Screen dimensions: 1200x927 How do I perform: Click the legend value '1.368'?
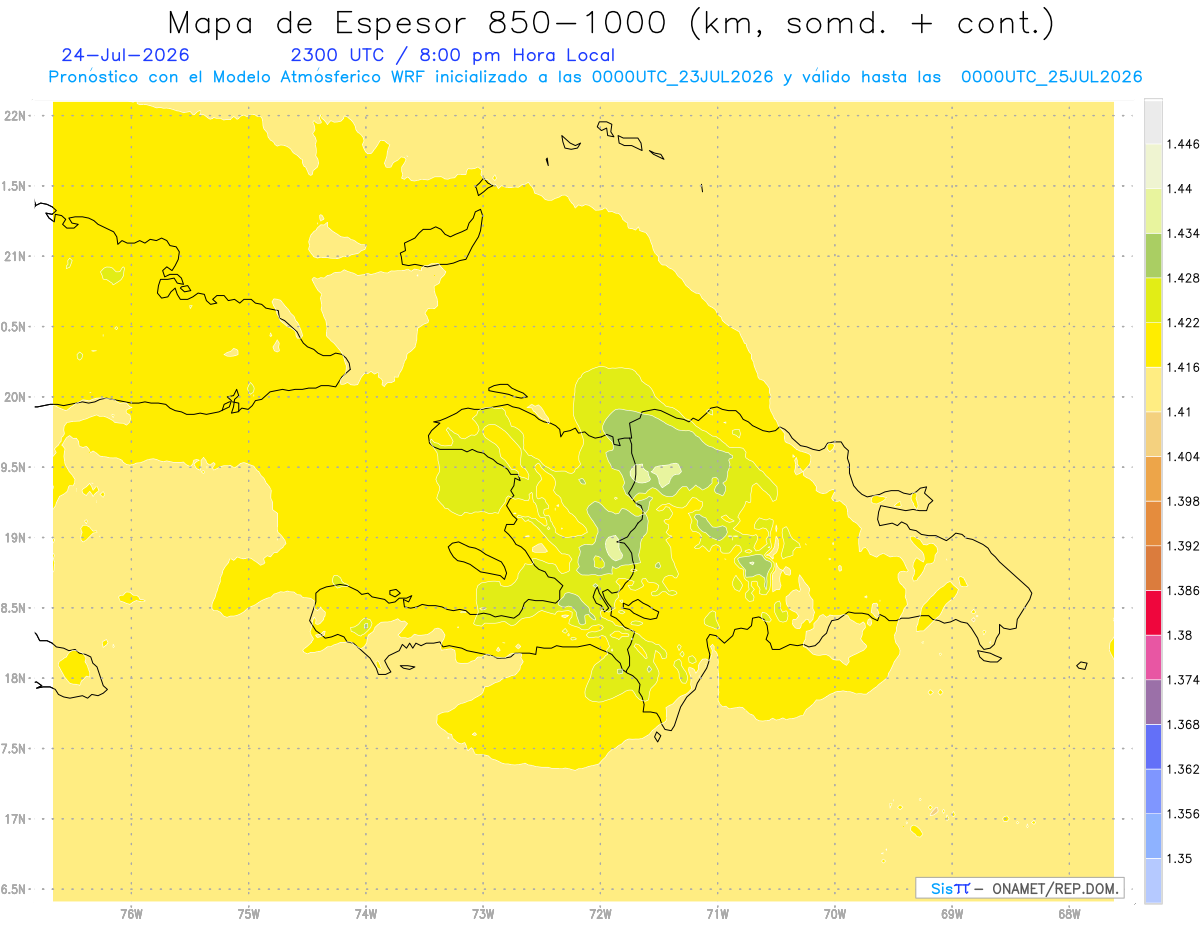(1183, 724)
